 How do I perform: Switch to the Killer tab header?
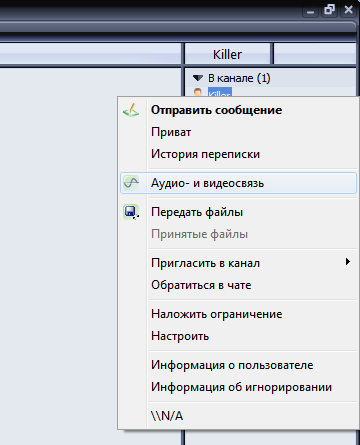coord(227,54)
